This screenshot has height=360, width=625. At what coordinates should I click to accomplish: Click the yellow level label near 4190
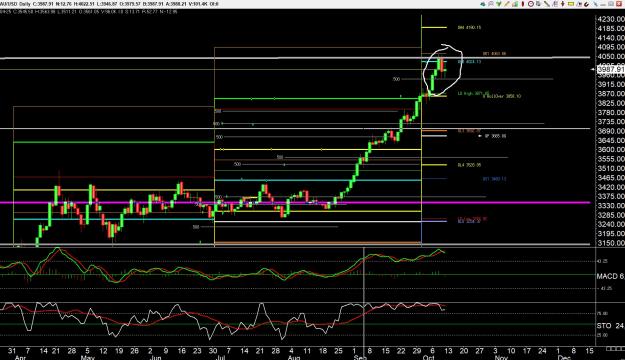469,28
